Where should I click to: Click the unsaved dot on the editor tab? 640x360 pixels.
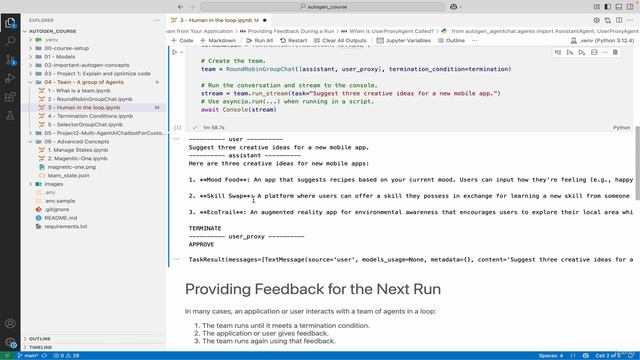pyautogui.click(x=264, y=20)
